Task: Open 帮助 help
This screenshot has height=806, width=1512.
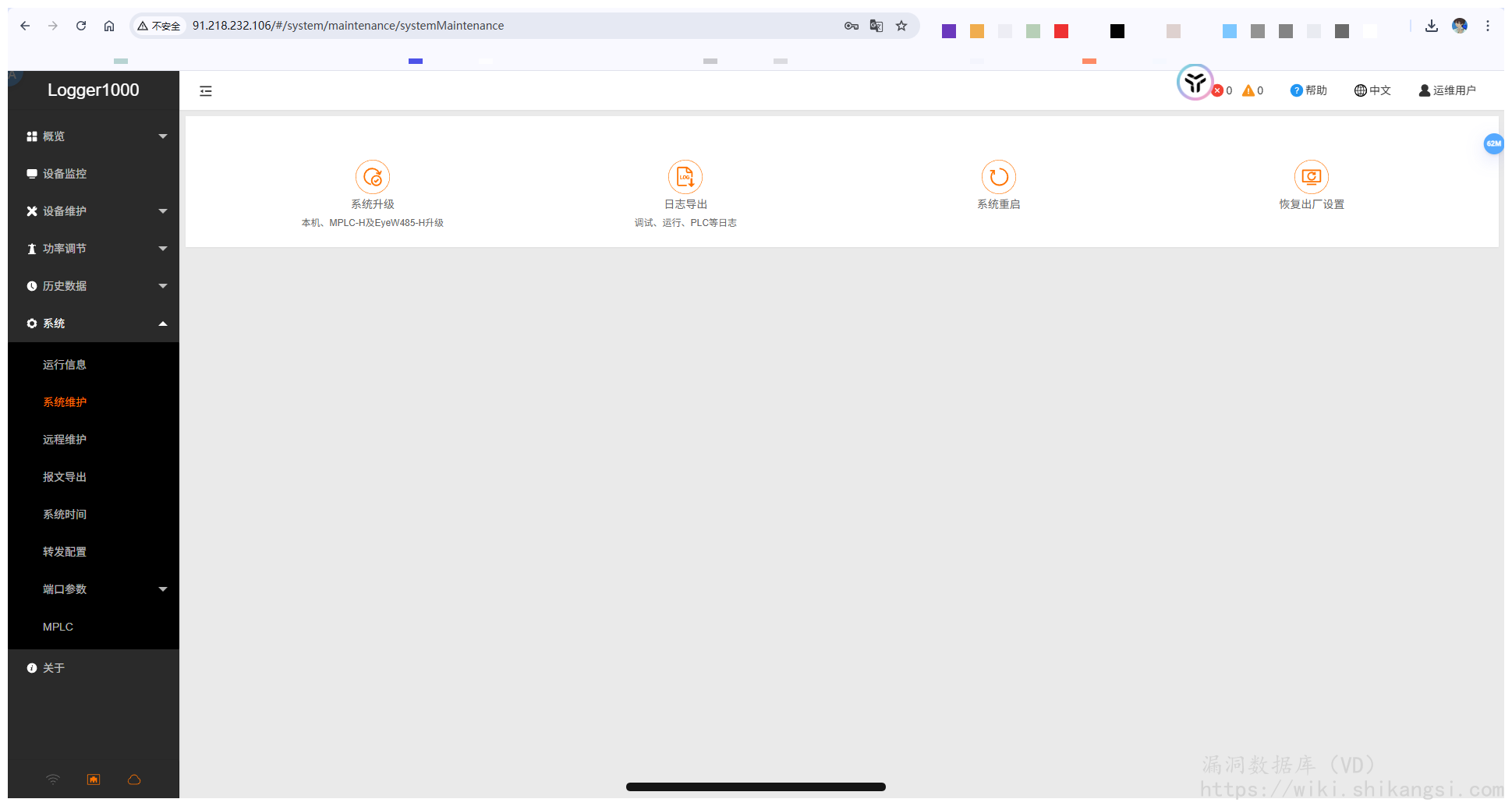Action: pos(1308,90)
